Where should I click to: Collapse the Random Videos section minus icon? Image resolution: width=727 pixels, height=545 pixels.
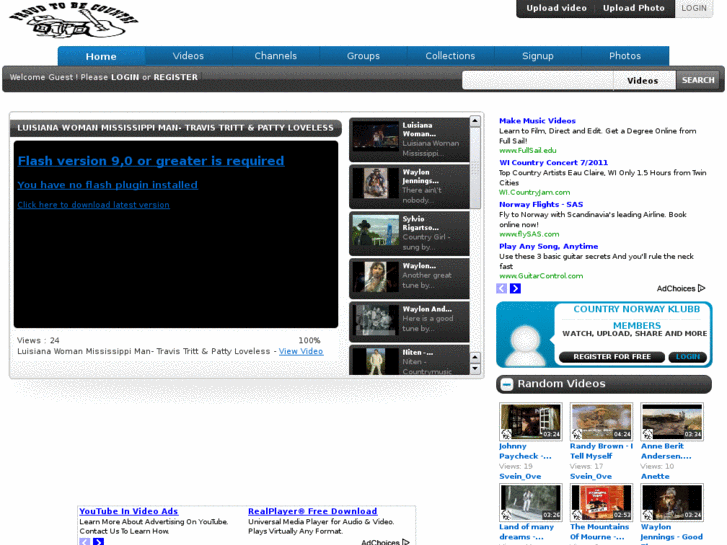click(x=507, y=385)
